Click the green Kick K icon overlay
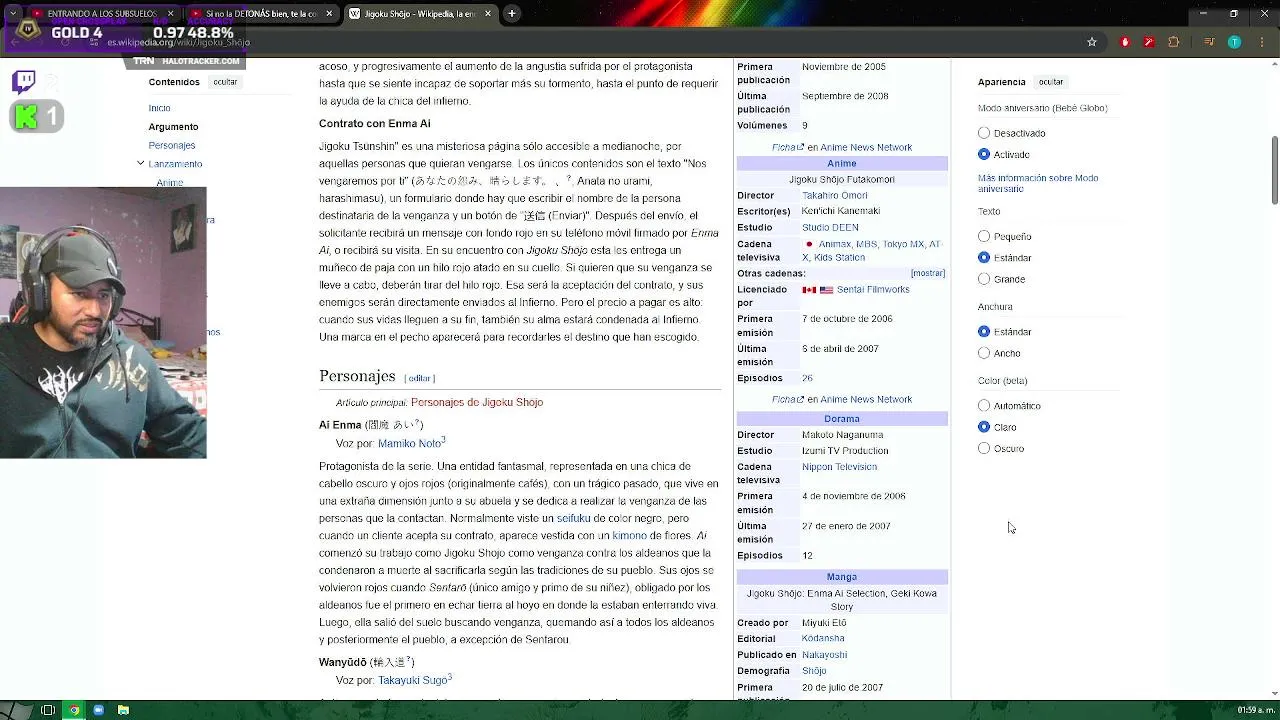The width and height of the screenshot is (1280, 720). click(27, 117)
